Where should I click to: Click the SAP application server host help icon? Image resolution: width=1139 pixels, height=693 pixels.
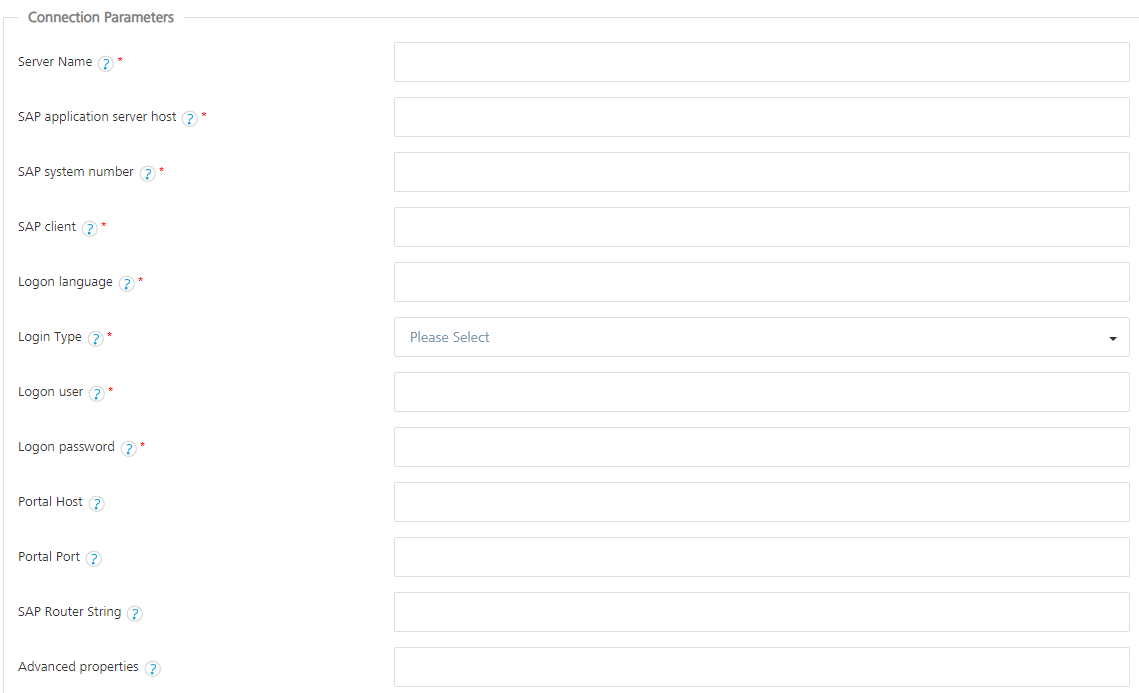(x=190, y=117)
